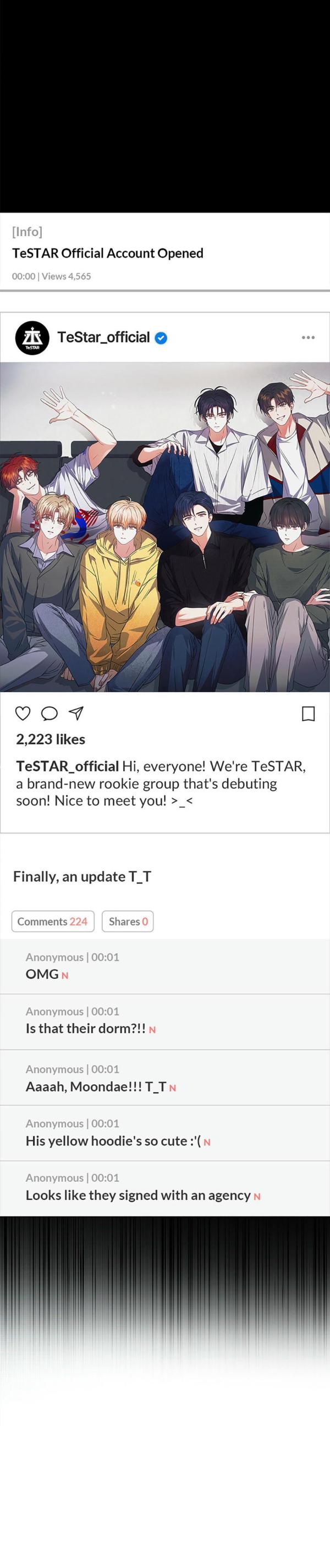Click the "TeSTAR Official Account Opened" title
Screen dimensions: 330x1568
[108, 253]
